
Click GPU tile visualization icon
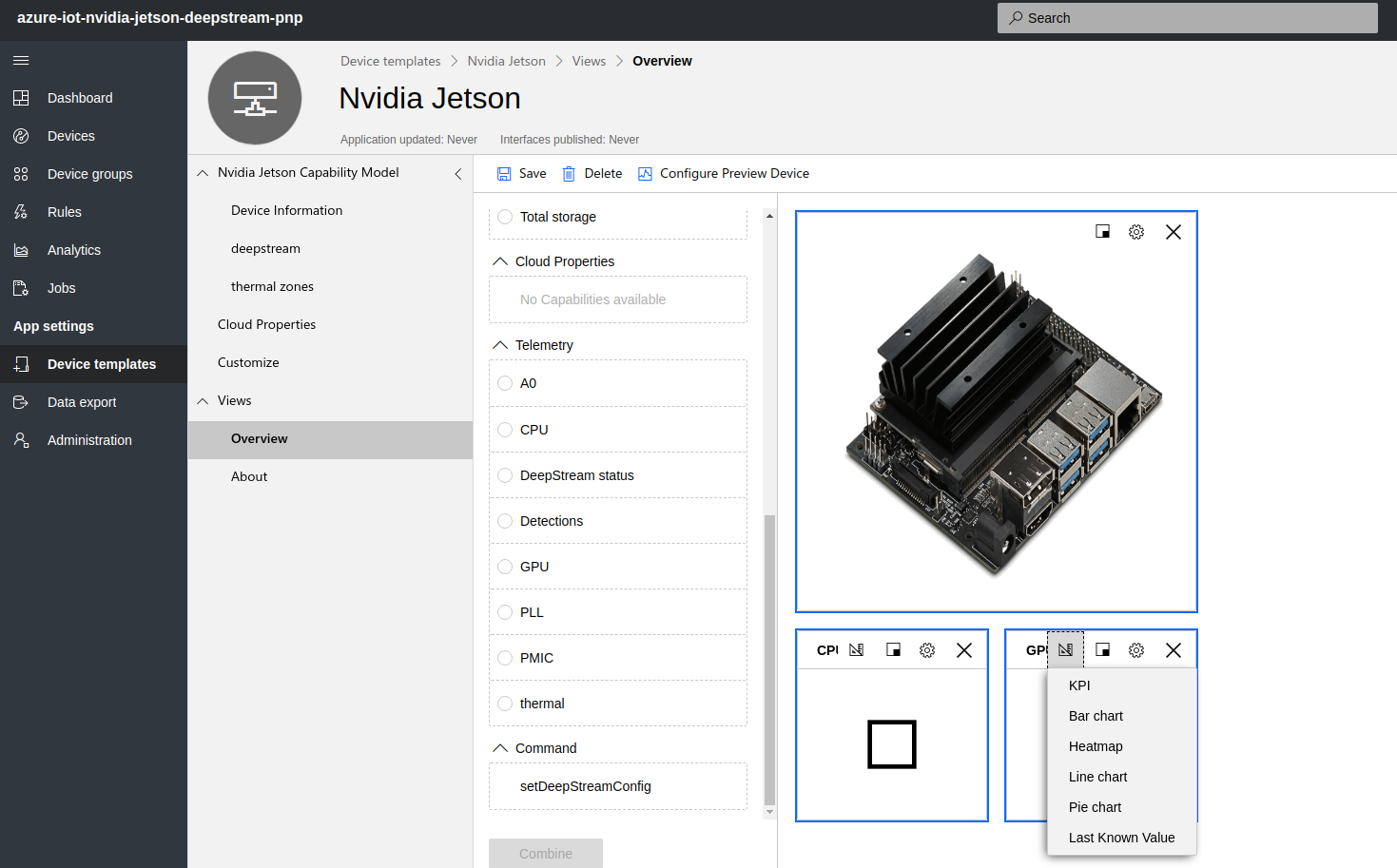point(1065,650)
